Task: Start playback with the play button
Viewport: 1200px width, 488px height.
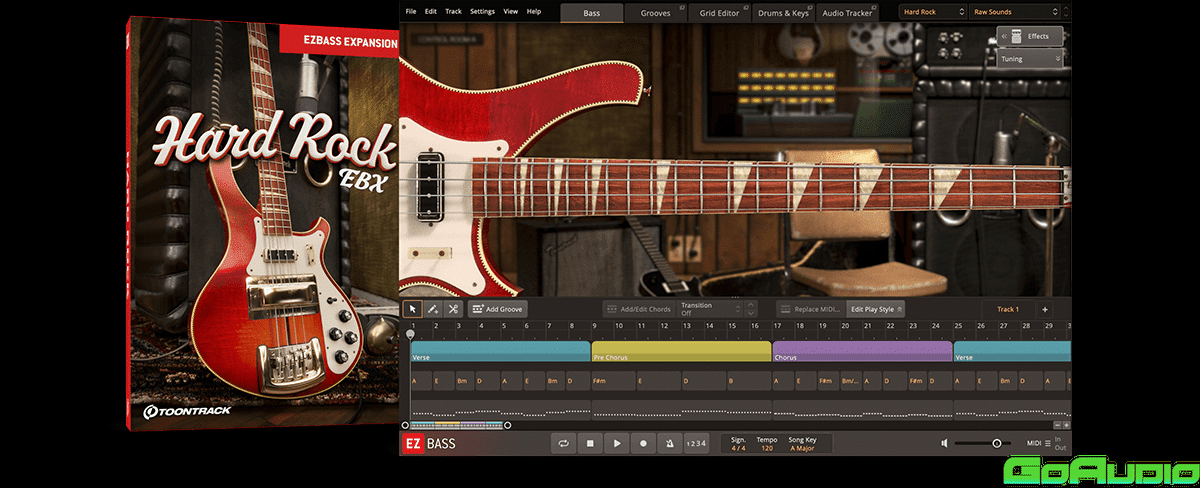Action: (x=617, y=443)
